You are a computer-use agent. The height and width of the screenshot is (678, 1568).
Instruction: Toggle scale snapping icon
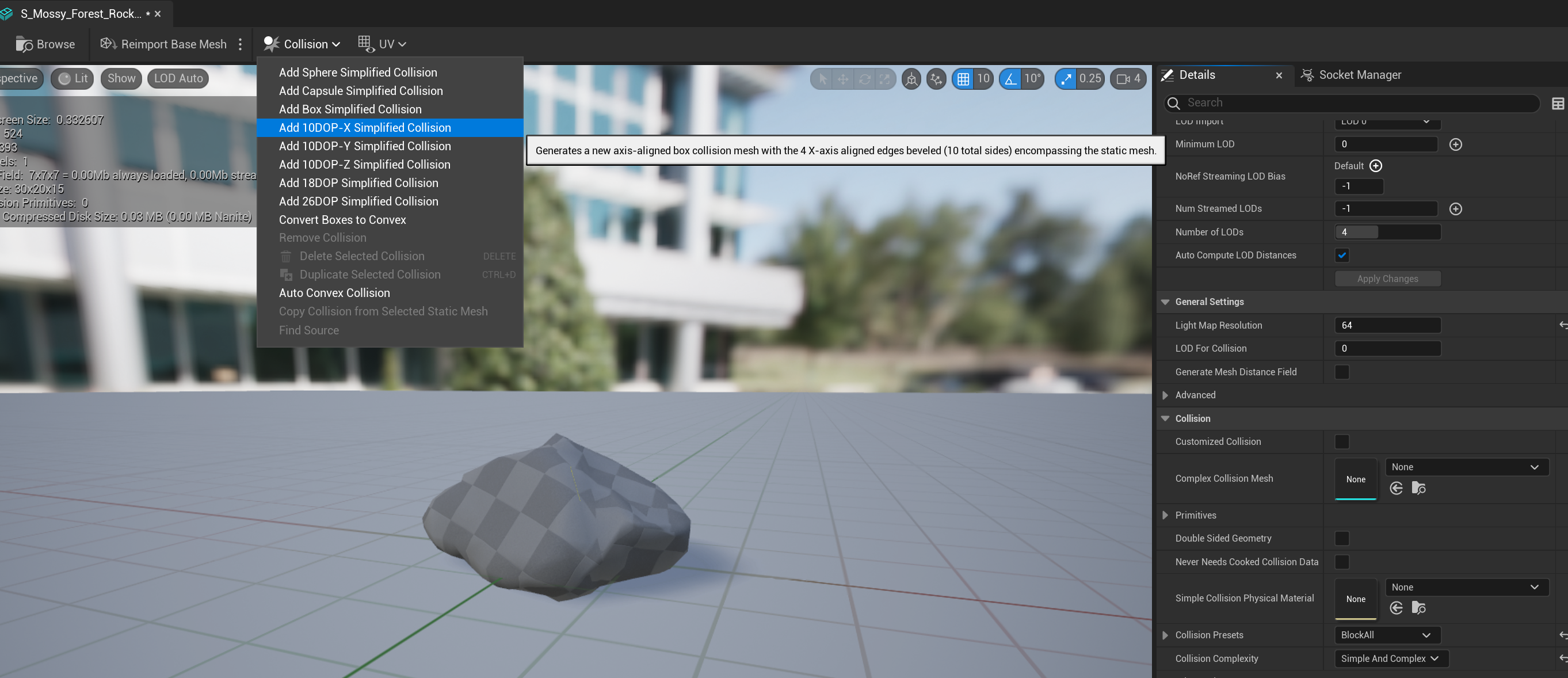point(1066,78)
